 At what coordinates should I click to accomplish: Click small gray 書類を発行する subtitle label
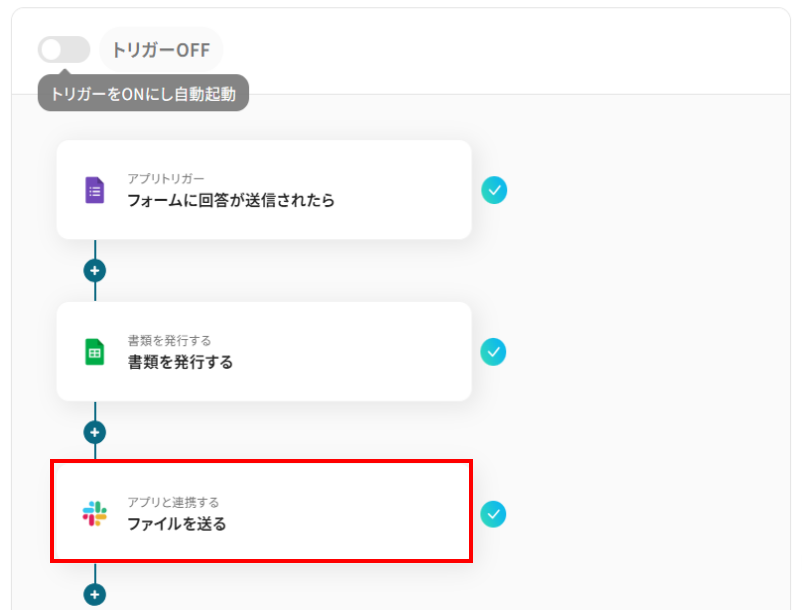click(168, 340)
